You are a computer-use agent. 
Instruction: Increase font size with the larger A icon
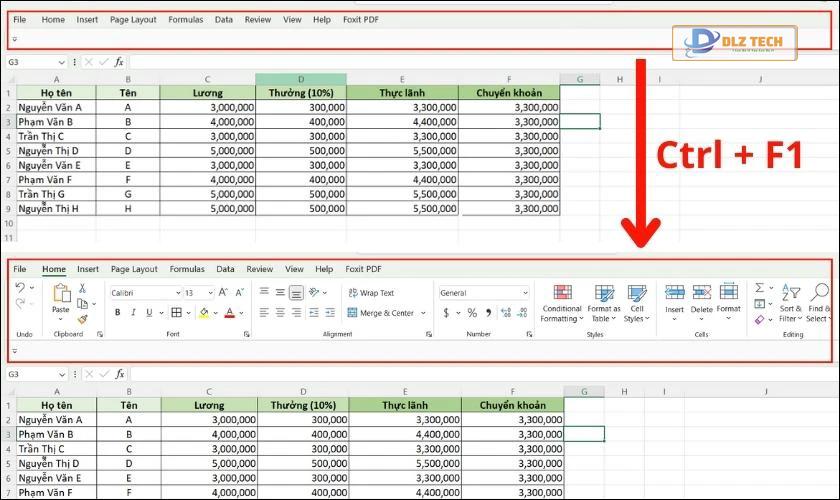tap(223, 293)
